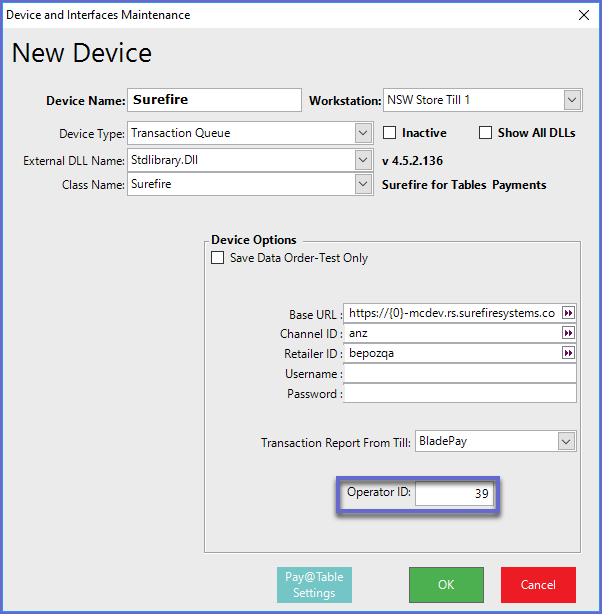The width and height of the screenshot is (602, 614).
Task: Close the Device and Interfaces Maintenance window
Action: 584,15
